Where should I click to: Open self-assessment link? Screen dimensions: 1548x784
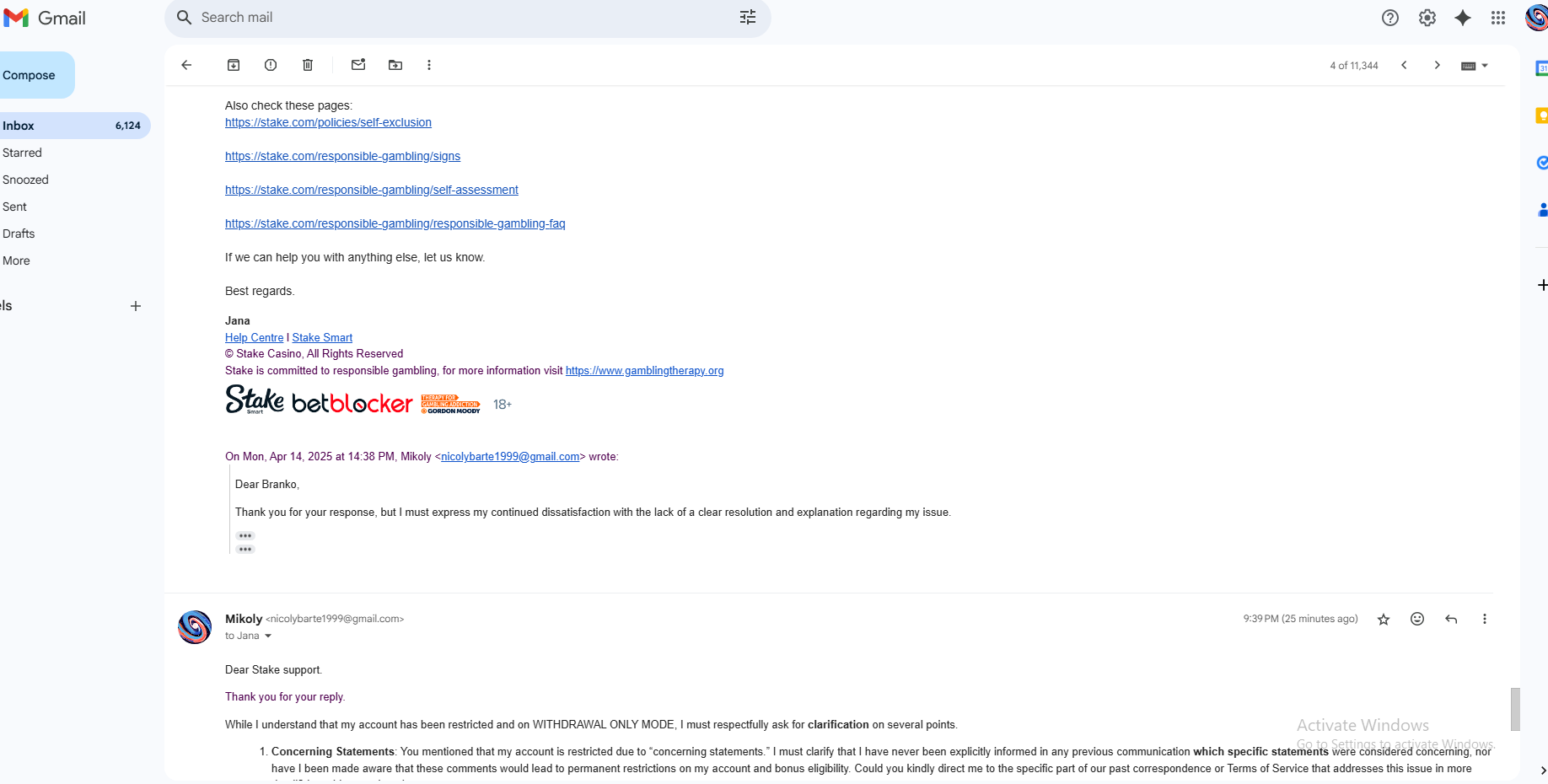372,190
